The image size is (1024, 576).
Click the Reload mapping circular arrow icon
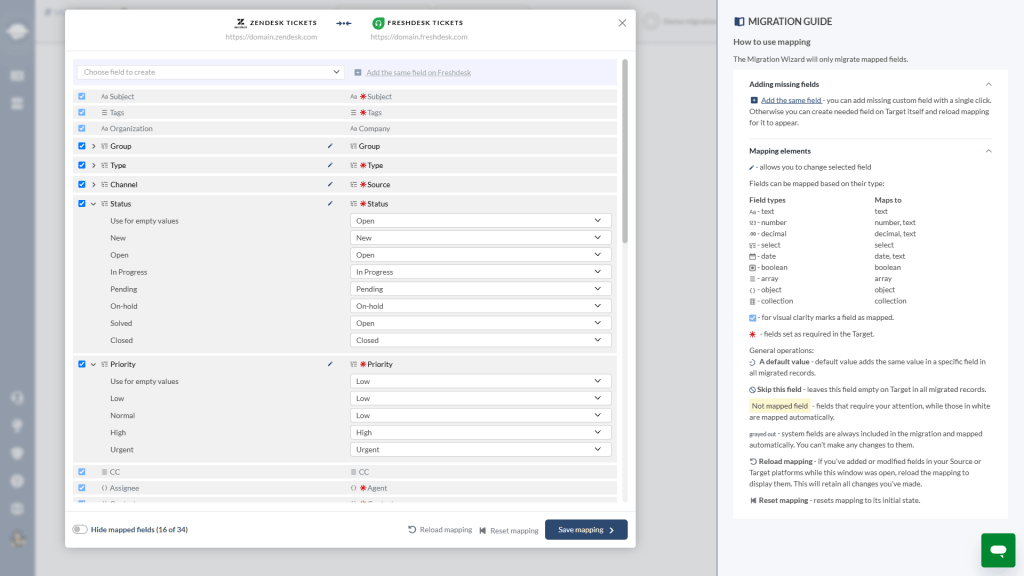[x=412, y=530]
